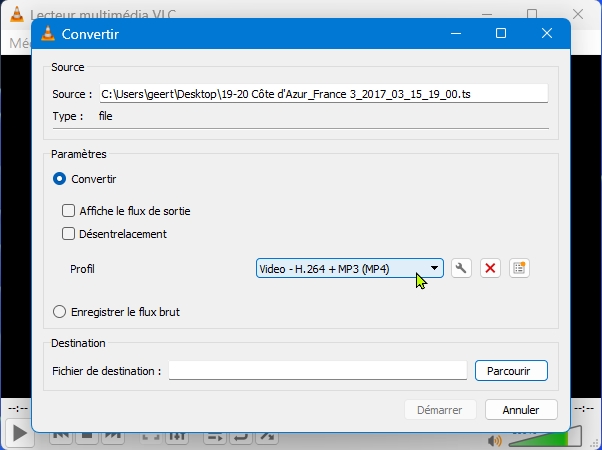Viewport: 602px width, 450px height.
Task: Select Enregistrer le flux brut option
Action: pos(60,312)
